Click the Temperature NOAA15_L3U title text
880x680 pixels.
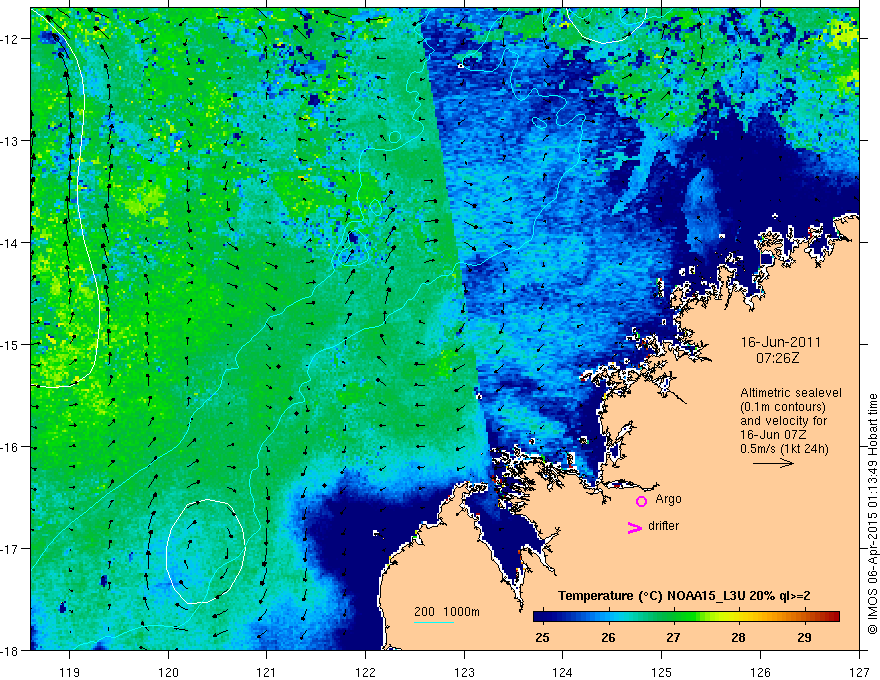[684, 596]
